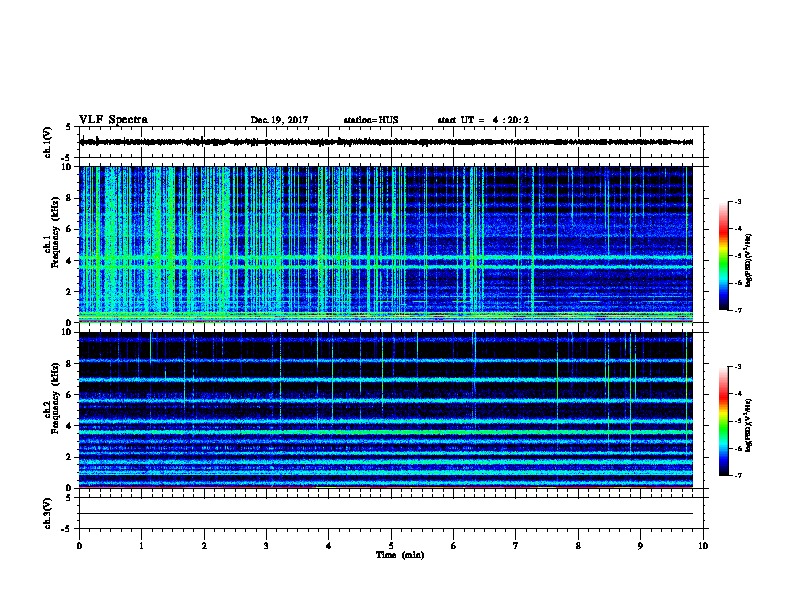Click time-axis tick label "9"

(x=640, y=545)
